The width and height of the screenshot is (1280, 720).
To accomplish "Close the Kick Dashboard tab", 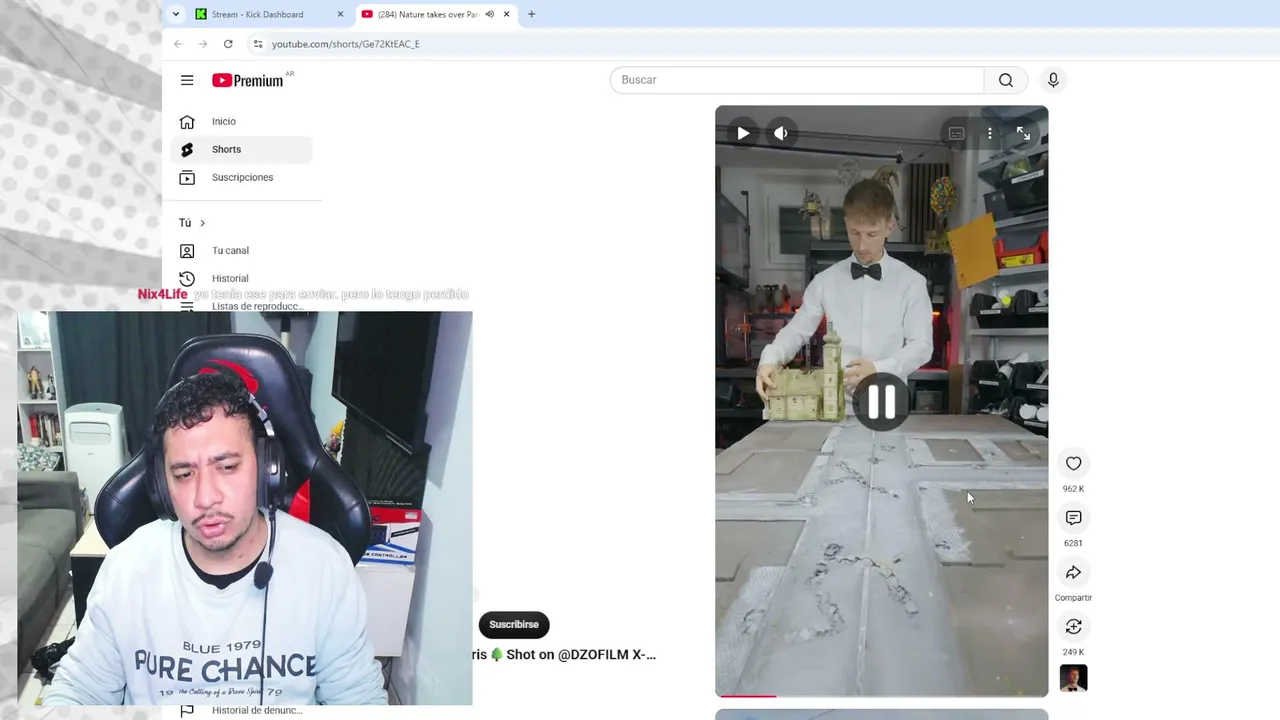I will click(x=340, y=14).
